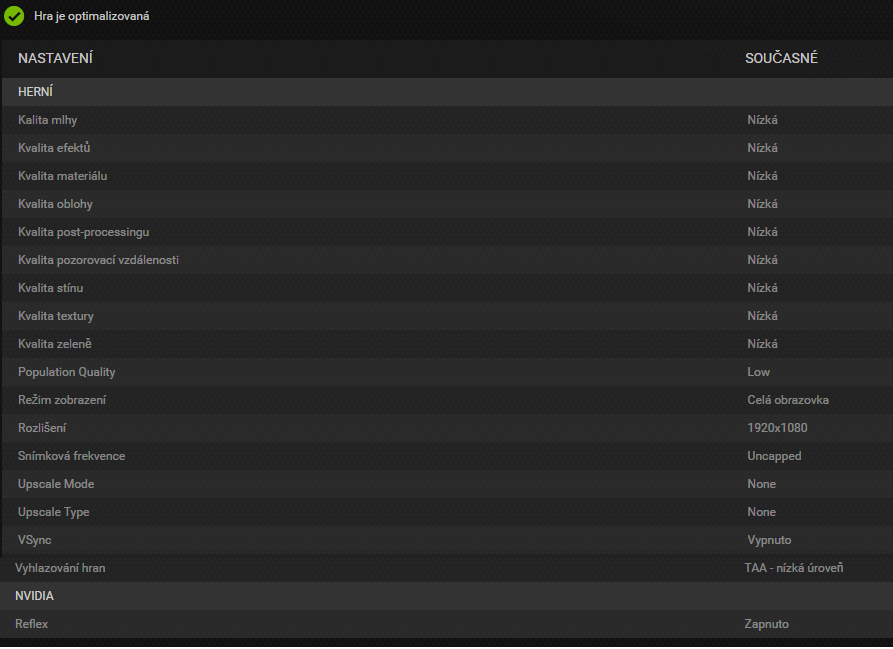Click the Kalita mlhy setting row
Screen dimensions: 893x649
coord(47,120)
